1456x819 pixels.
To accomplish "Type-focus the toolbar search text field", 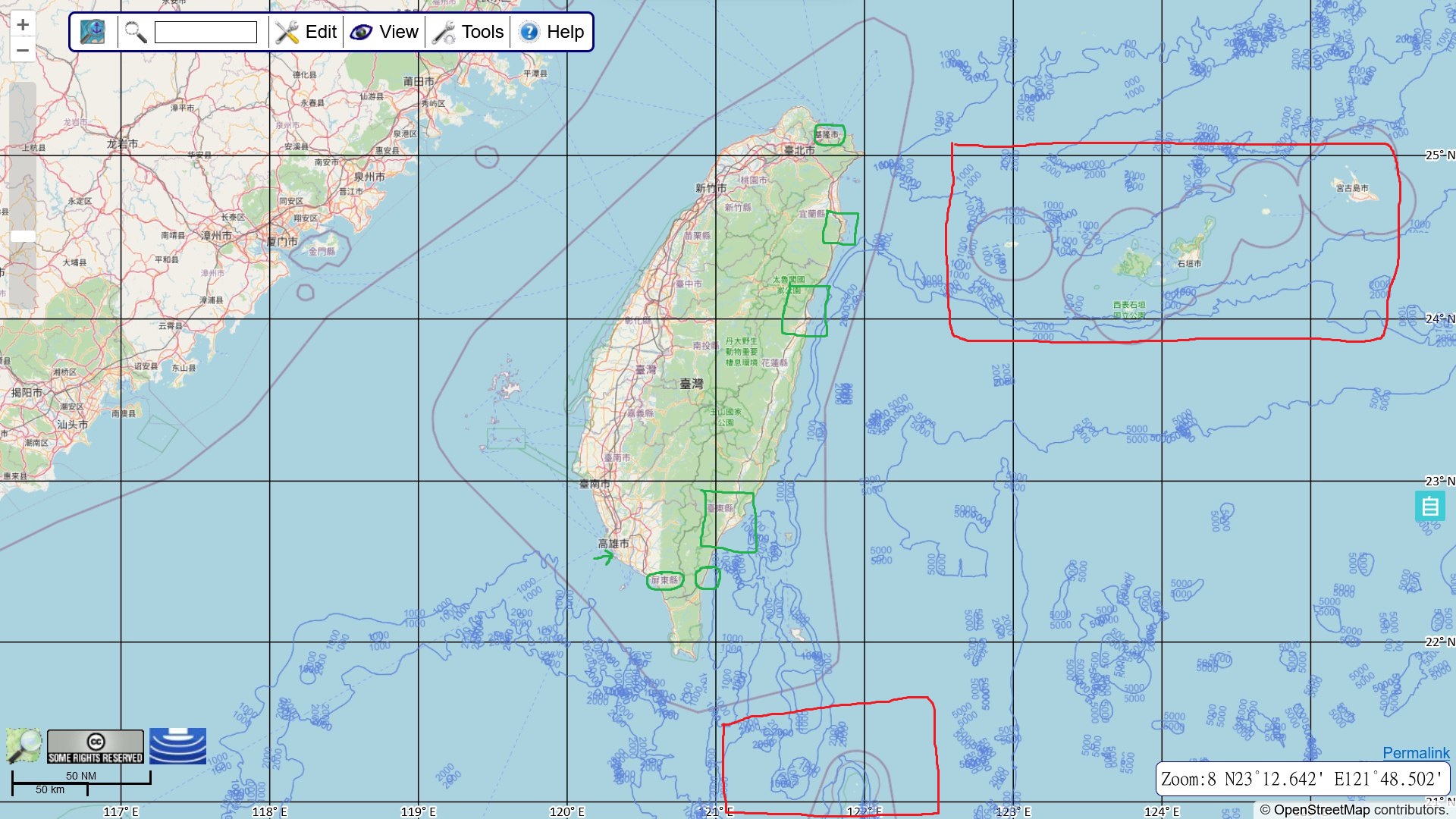I will [x=206, y=32].
